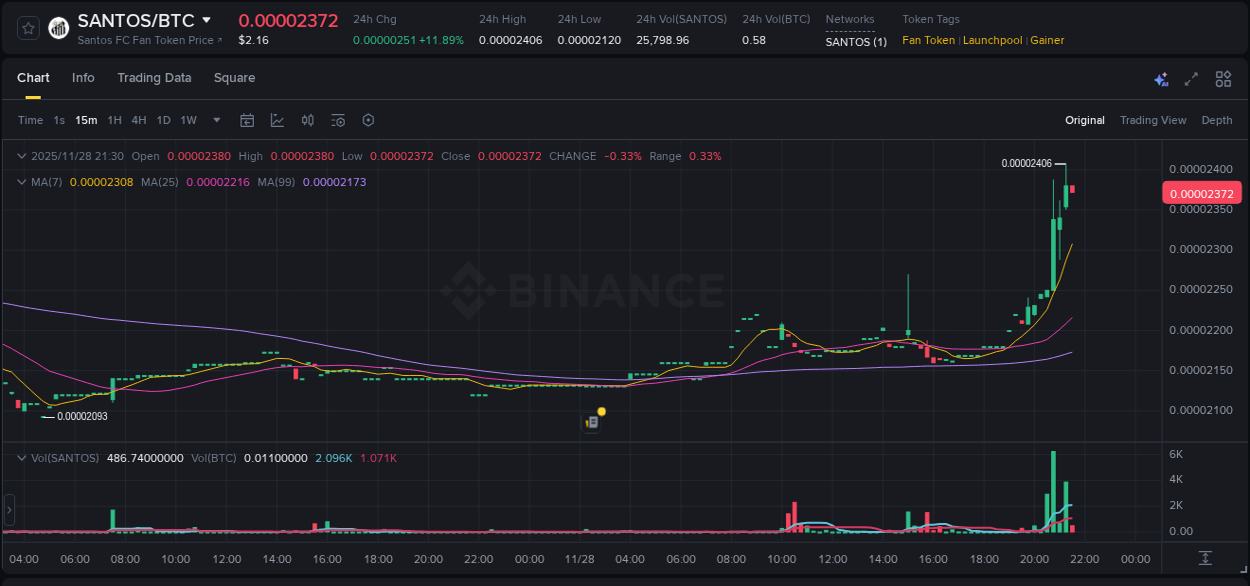This screenshot has width=1250, height=586.
Task: Open the TradingView chart mode
Action: coord(1153,120)
